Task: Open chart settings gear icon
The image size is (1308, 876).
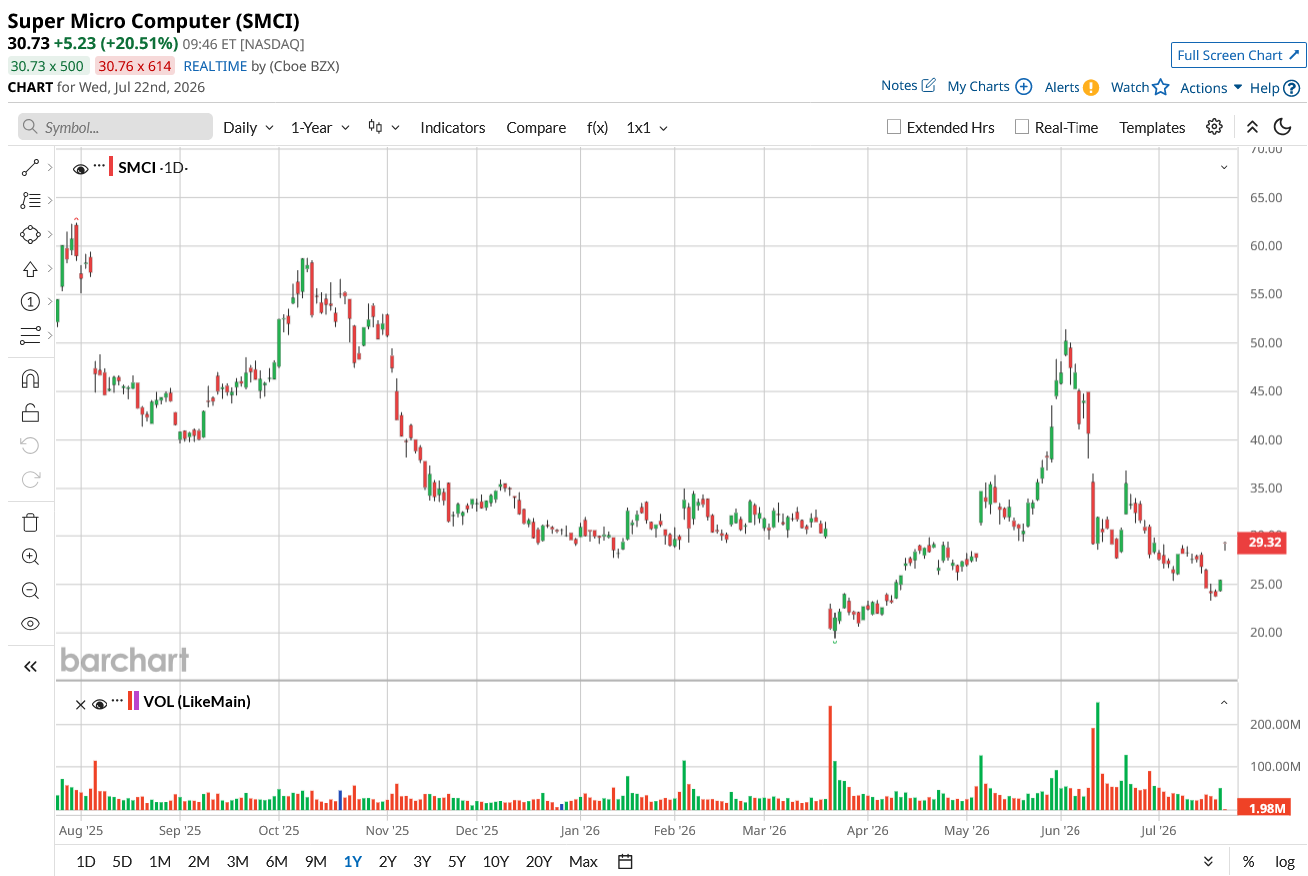Action: (1214, 127)
